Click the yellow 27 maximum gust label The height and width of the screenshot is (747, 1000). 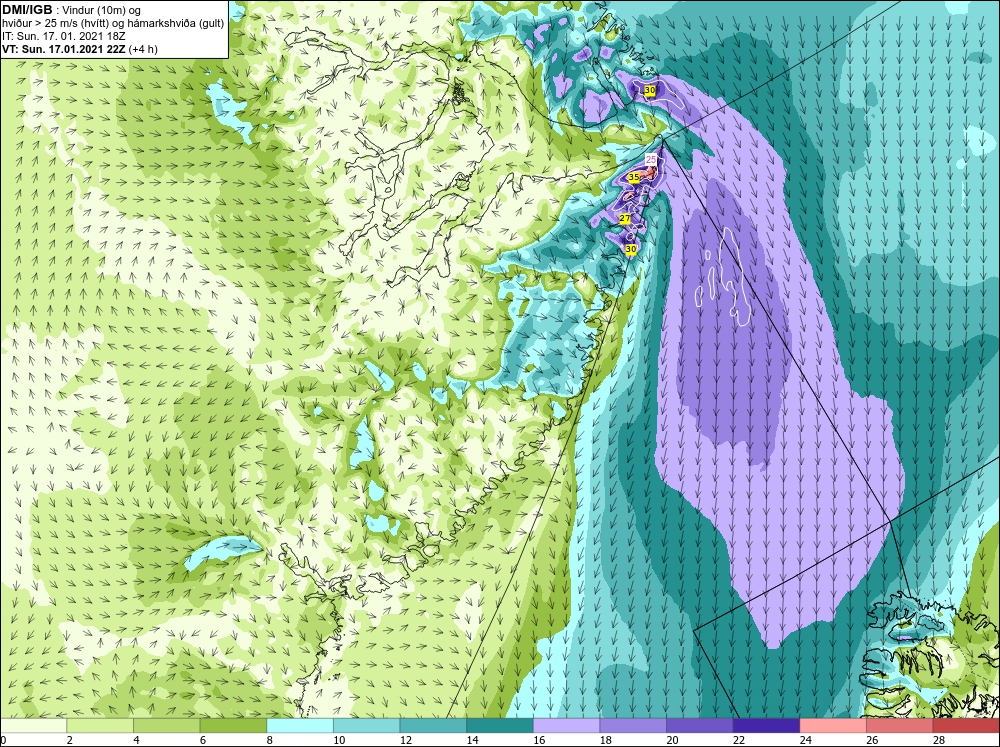[625, 219]
